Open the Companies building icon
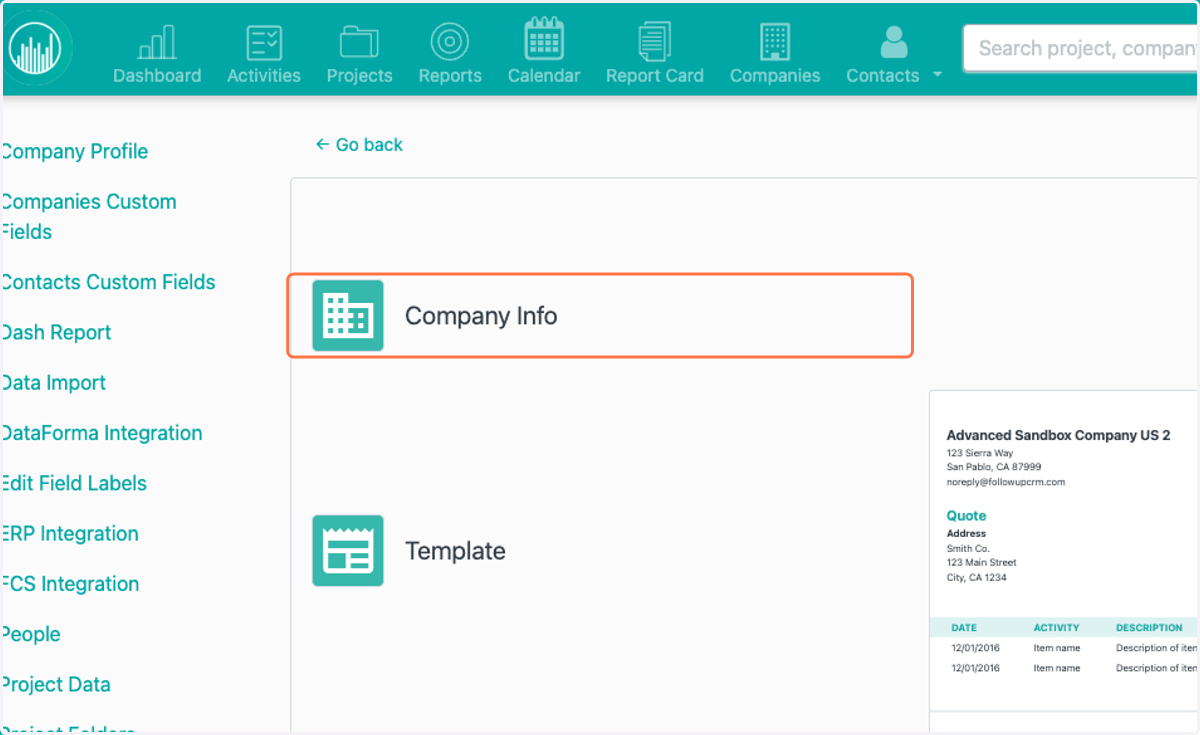Image resolution: width=1200 pixels, height=735 pixels. [x=775, y=42]
